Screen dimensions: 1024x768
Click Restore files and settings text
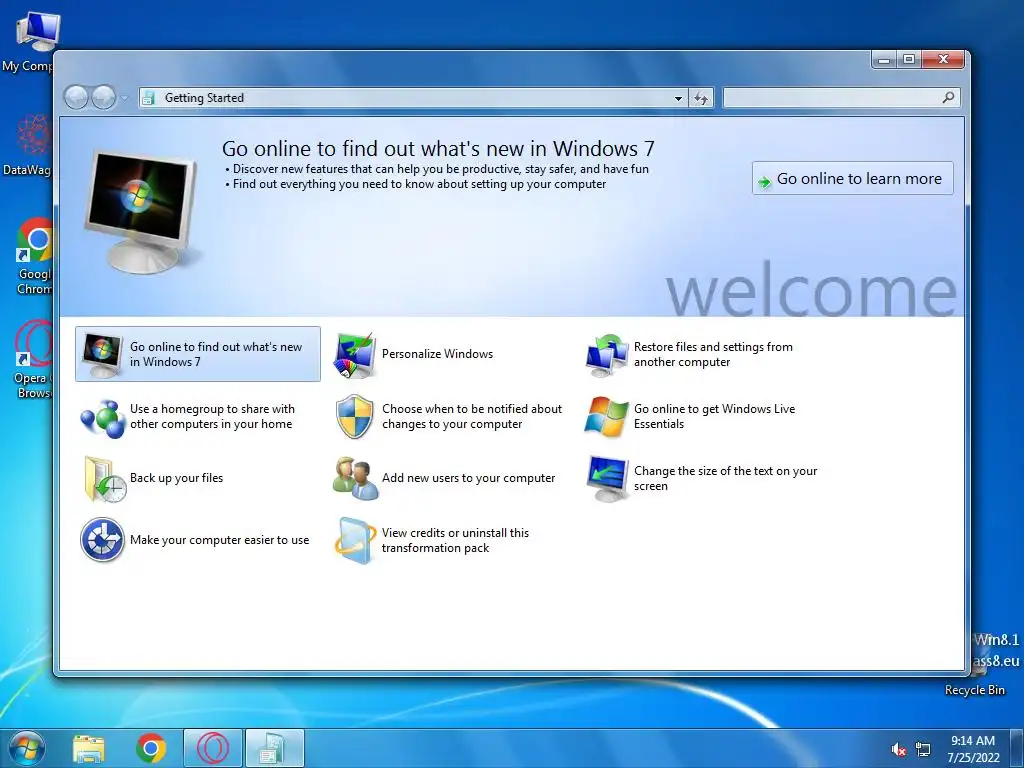tap(713, 354)
